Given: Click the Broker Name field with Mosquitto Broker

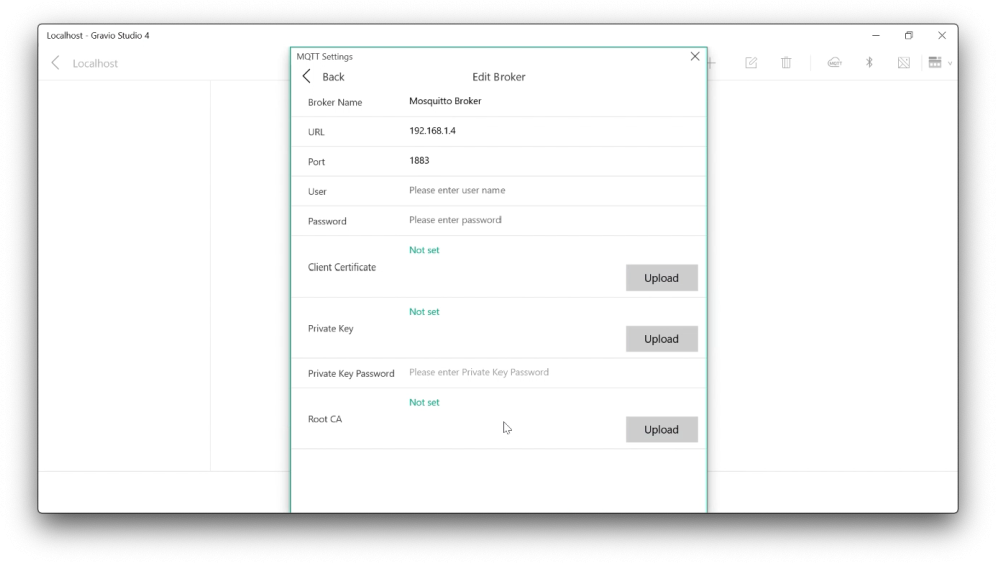Looking at the screenshot, I should (553, 101).
